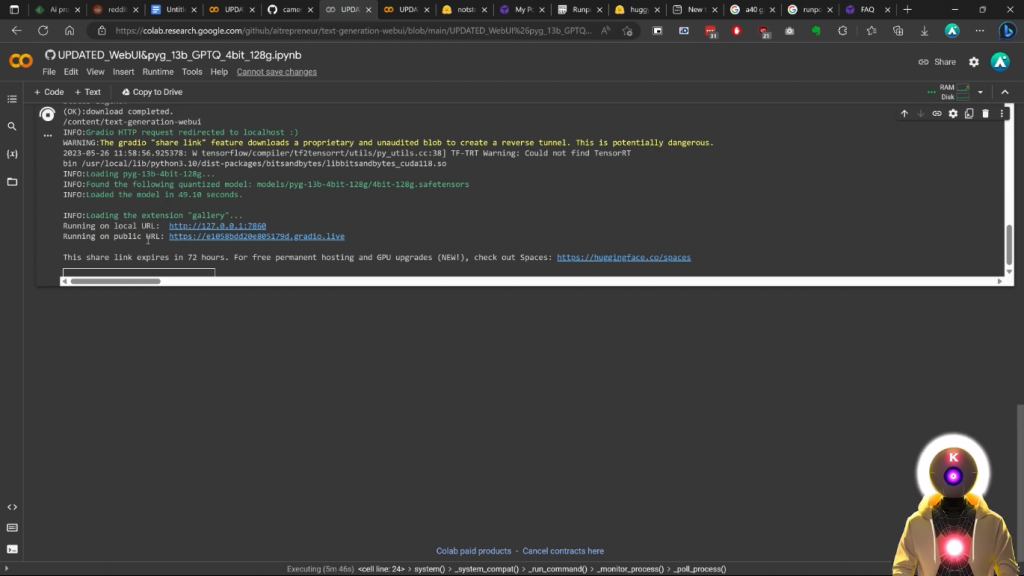Viewport: 1024px width, 576px height.
Task: Click the browser address bar
Action: [x=353, y=31]
